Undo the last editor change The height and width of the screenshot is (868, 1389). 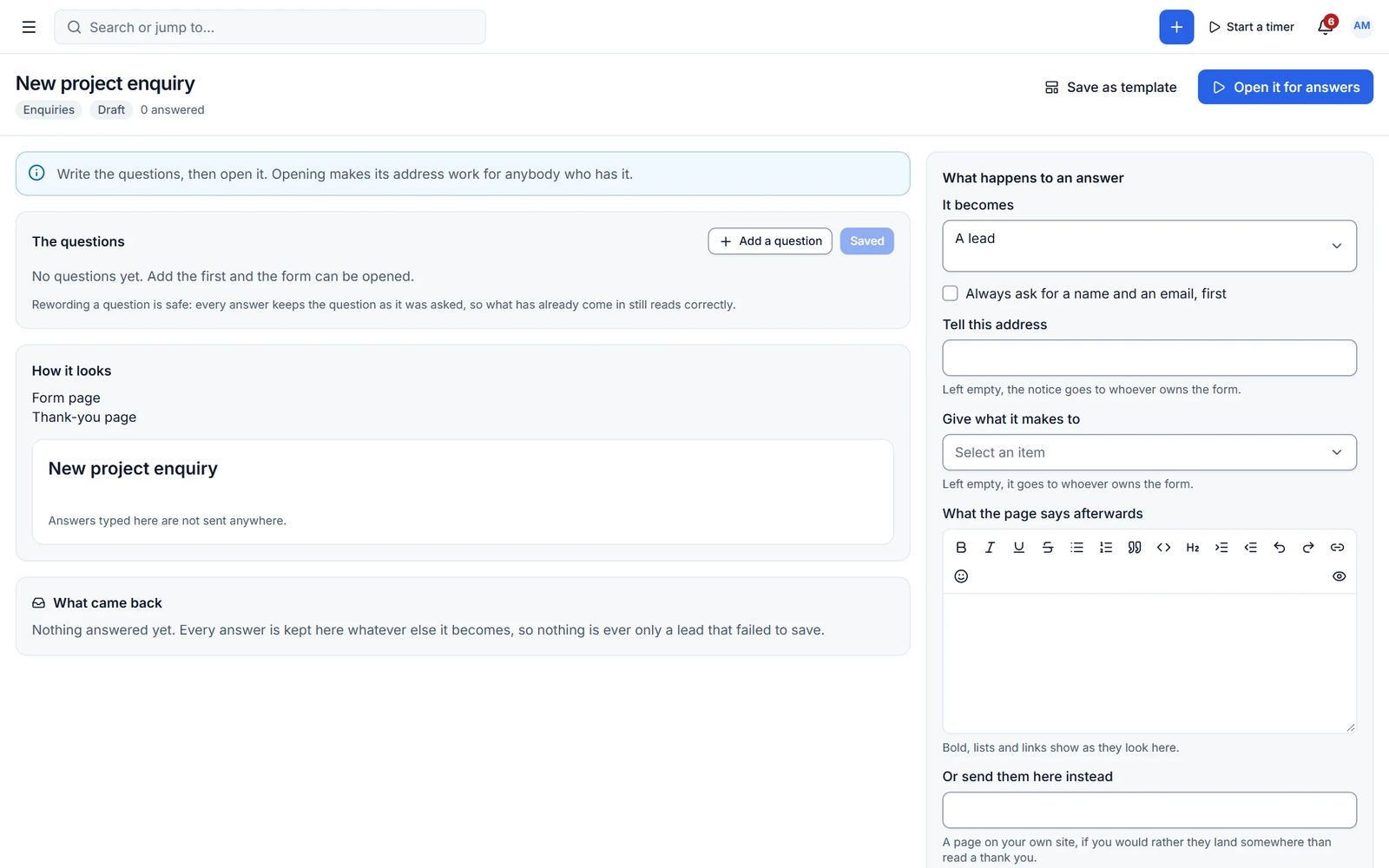click(x=1280, y=547)
